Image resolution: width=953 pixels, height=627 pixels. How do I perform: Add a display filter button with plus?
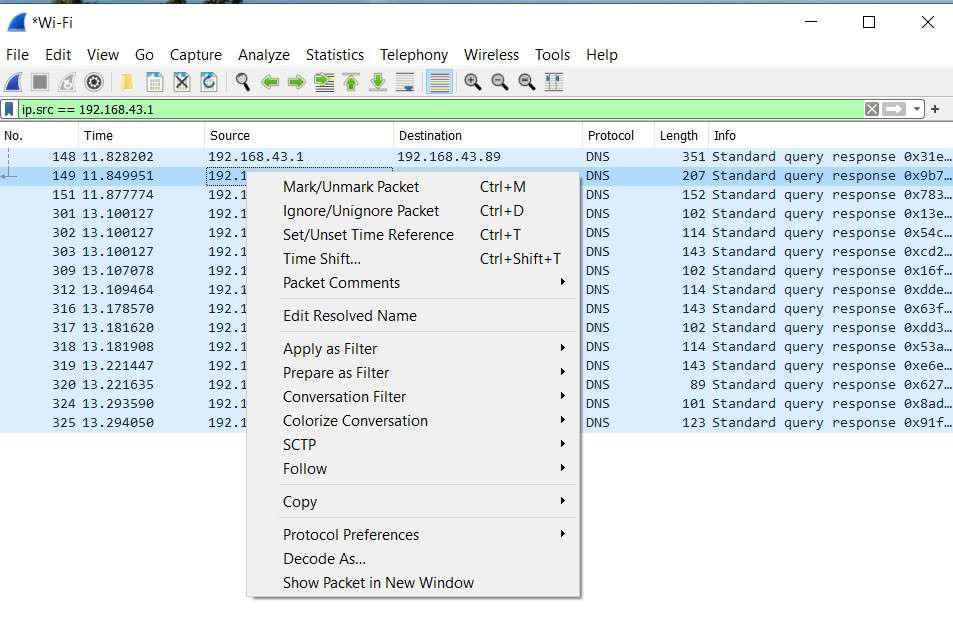click(x=935, y=109)
